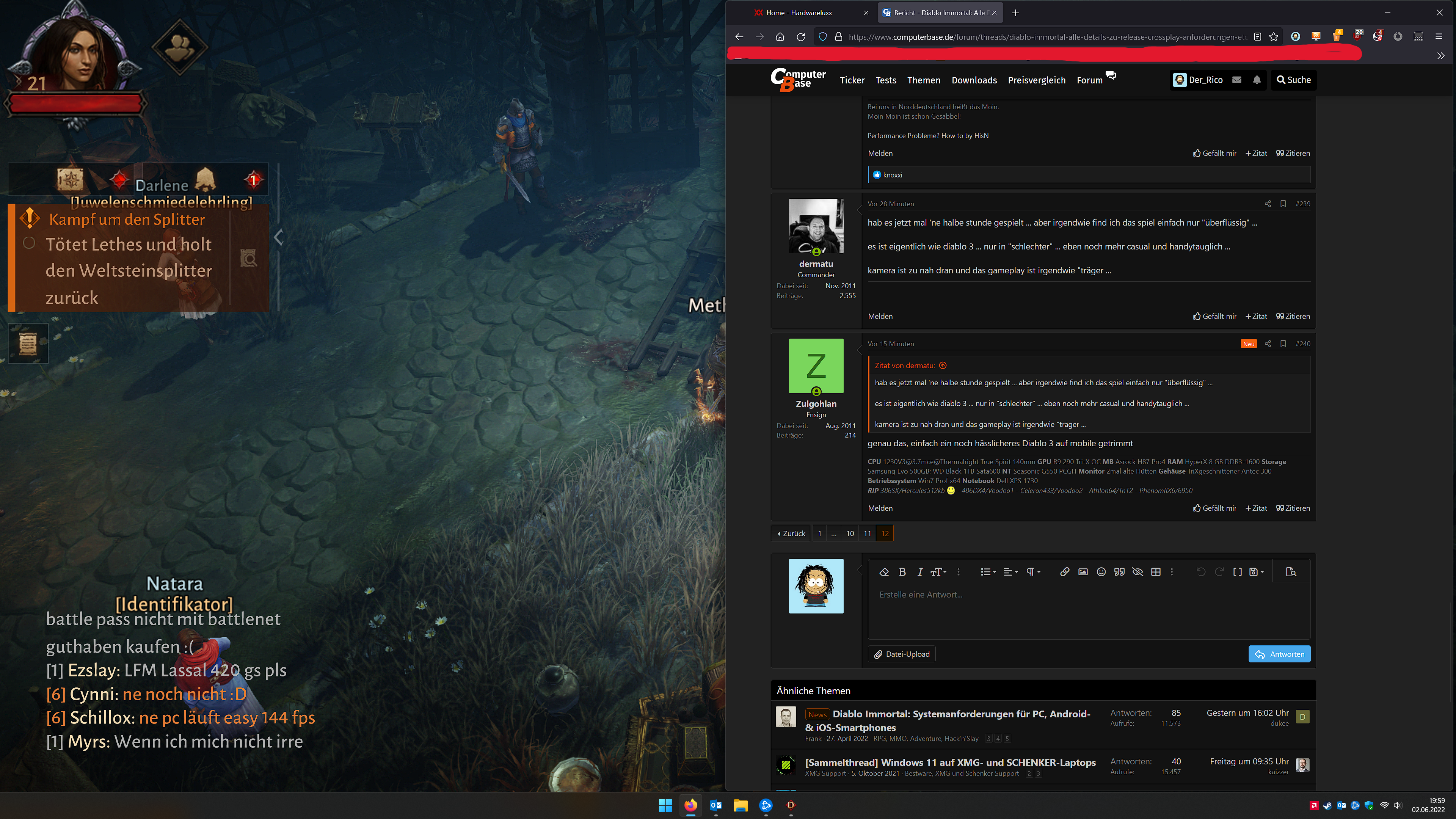Click the insert image icon in the editor
This screenshot has height=819, width=1456.
pos(1083,572)
